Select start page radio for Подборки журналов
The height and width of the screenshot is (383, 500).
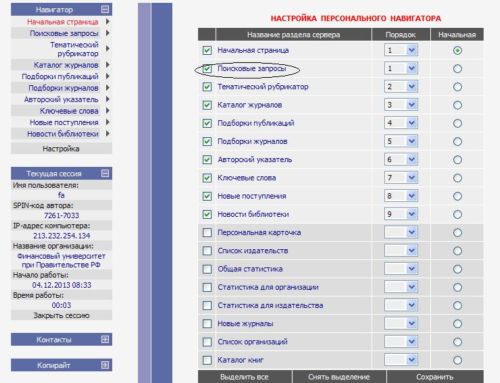(457, 141)
